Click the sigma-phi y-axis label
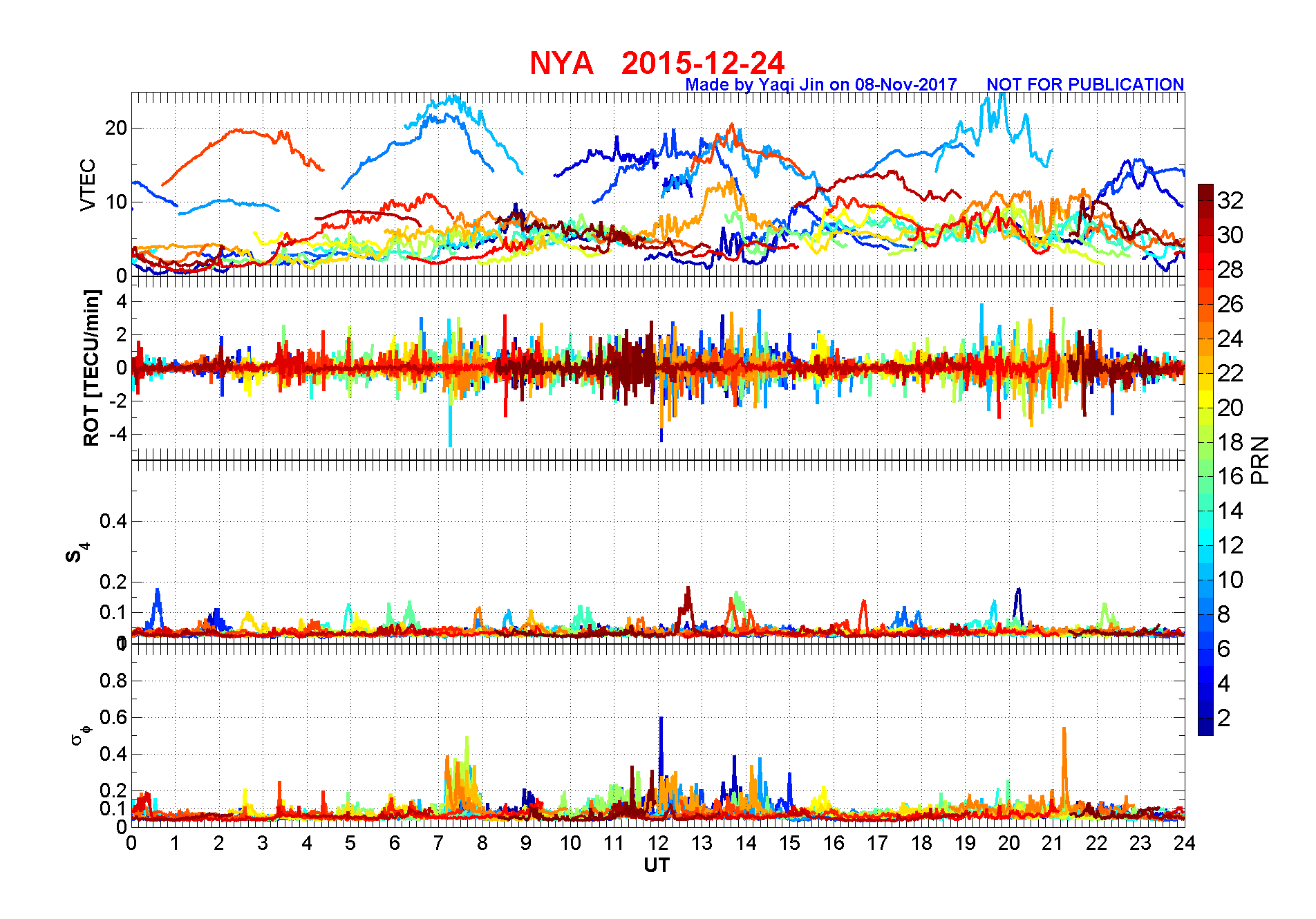Image resolution: width=1316 pixels, height=919 pixels. pyautogui.click(x=80, y=735)
